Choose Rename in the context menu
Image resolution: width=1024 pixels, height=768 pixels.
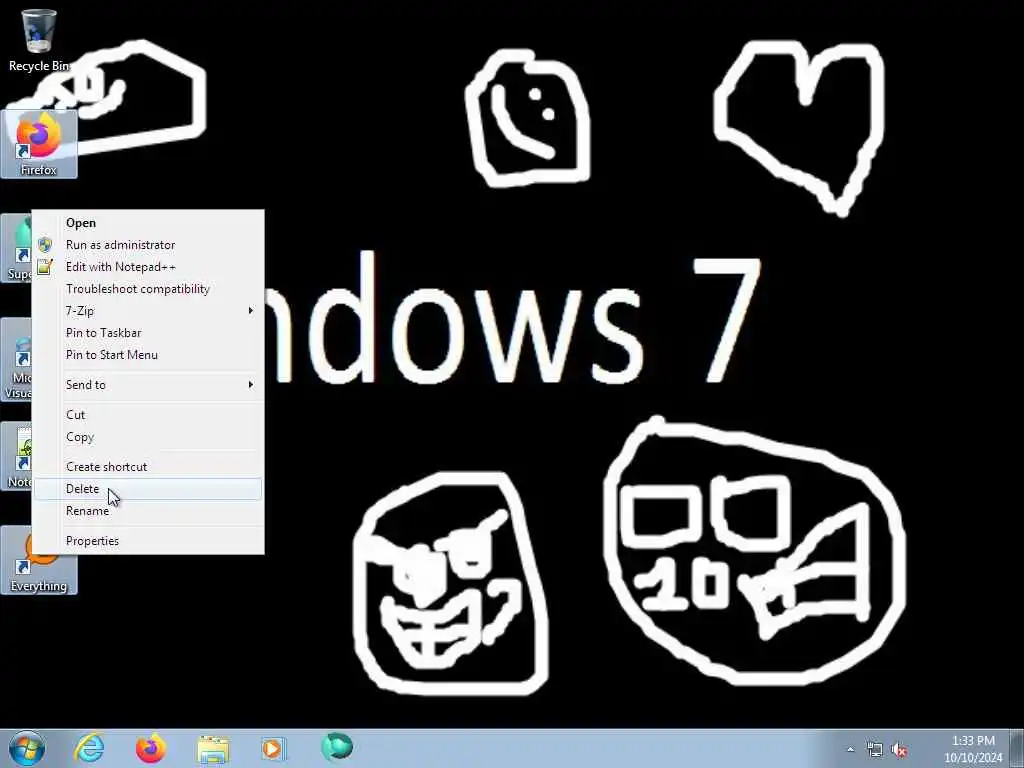pyautogui.click(x=149, y=511)
